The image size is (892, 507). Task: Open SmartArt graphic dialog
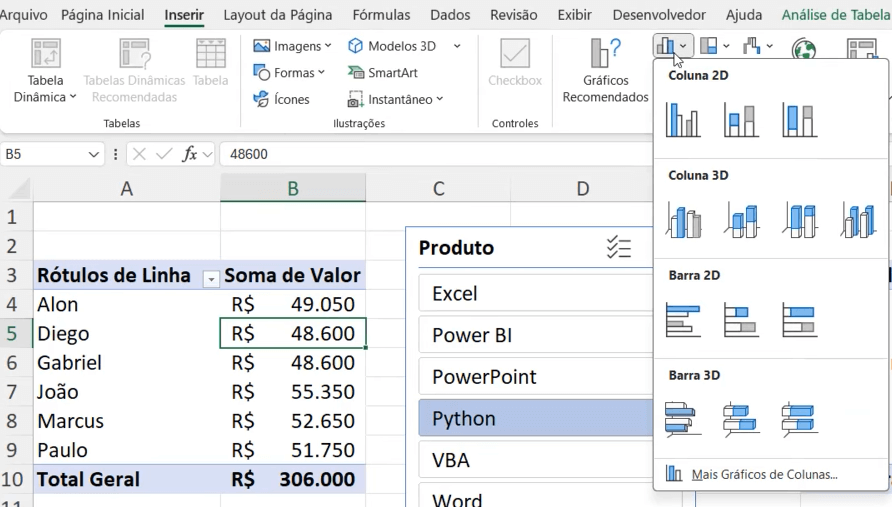[382, 72]
